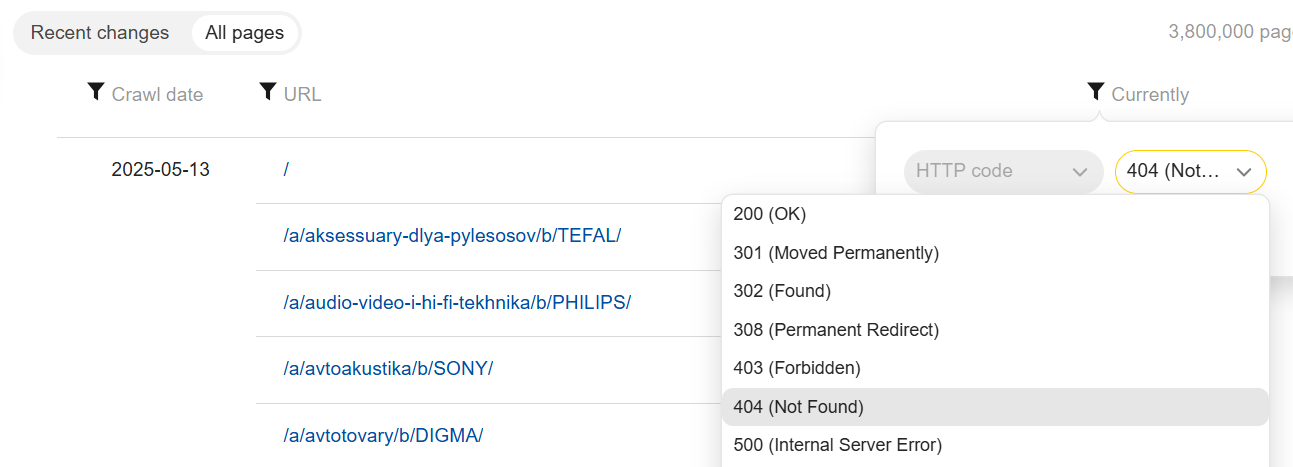The height and width of the screenshot is (467, 1293).
Task: Click the Crawl date filter funnel icon
Action: tap(96, 92)
